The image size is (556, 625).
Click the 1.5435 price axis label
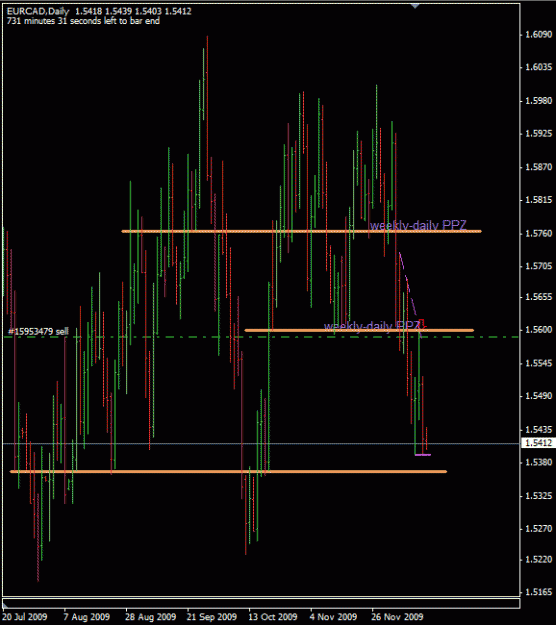538,430
